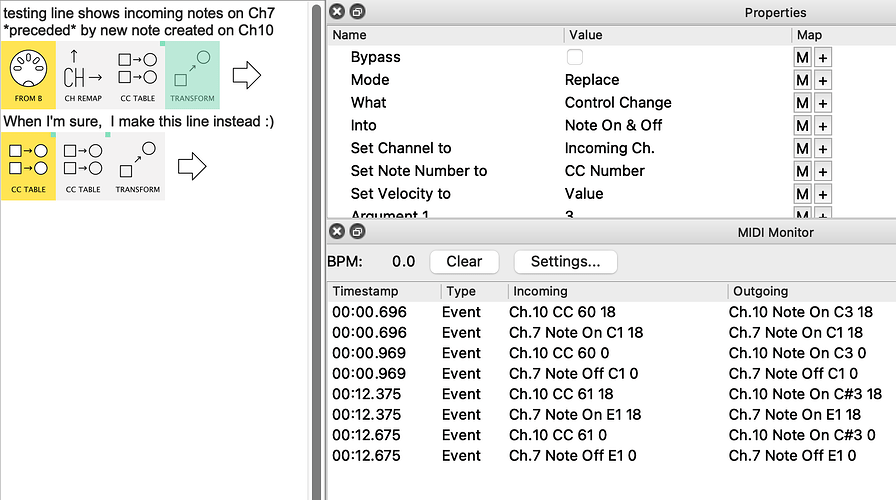Click the output arrow of second line
The image size is (896, 500).
[191, 166]
